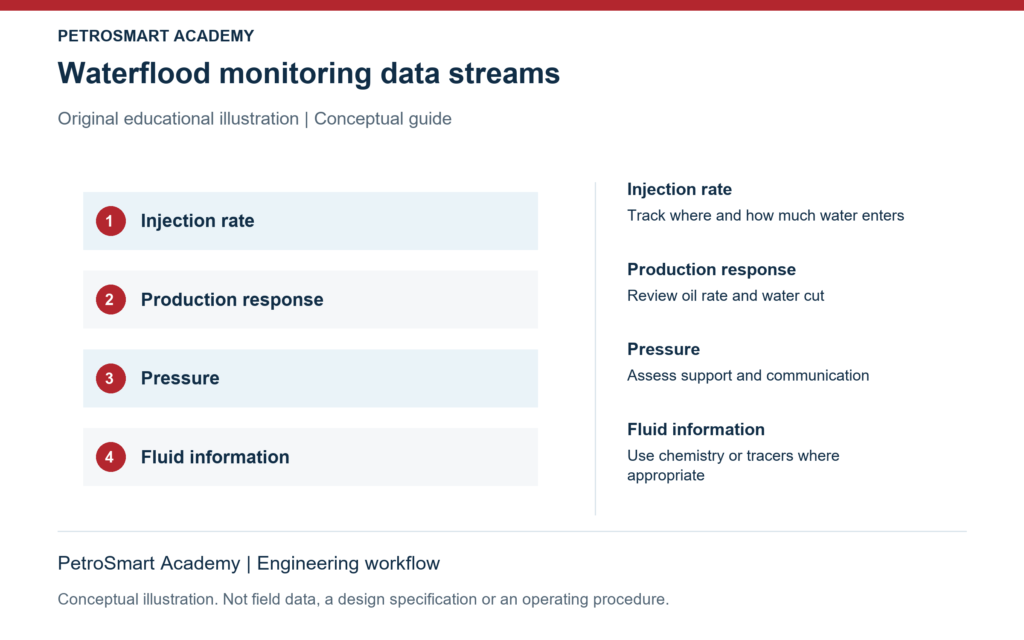Click the PetroSmart Academy | Engineering workflow footer

tap(249, 563)
